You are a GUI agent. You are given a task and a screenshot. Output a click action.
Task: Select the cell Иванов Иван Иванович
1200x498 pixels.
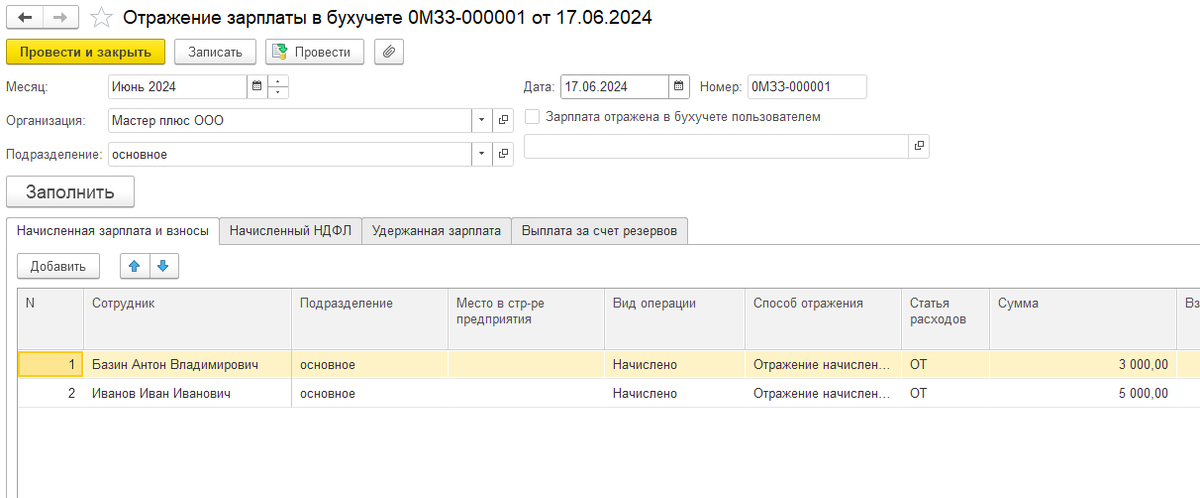188,394
